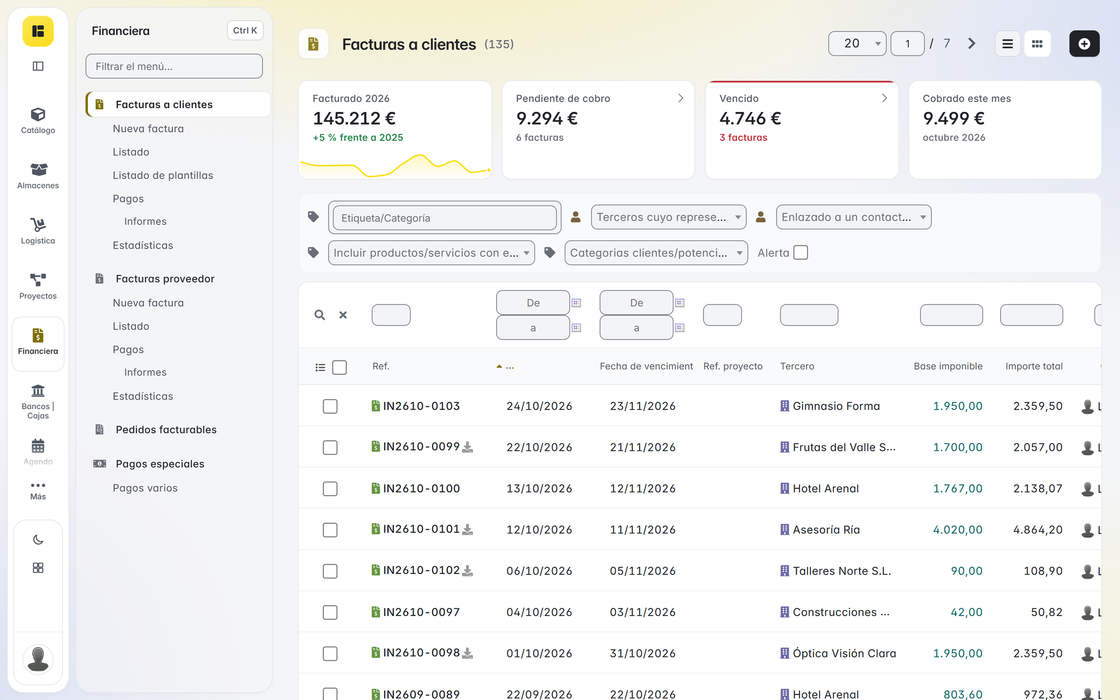
Task: Open the Catálogo module
Action: coord(38,120)
